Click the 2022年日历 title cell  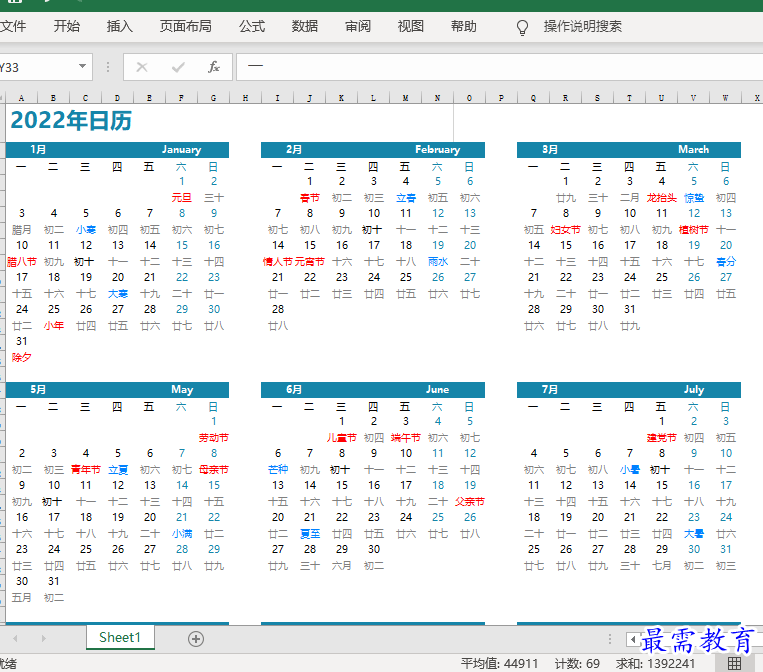click(71, 121)
